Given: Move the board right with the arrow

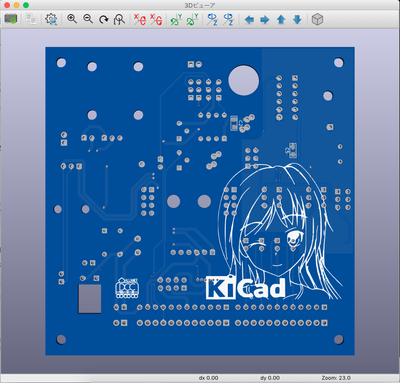Looking at the screenshot, I should point(265,20).
